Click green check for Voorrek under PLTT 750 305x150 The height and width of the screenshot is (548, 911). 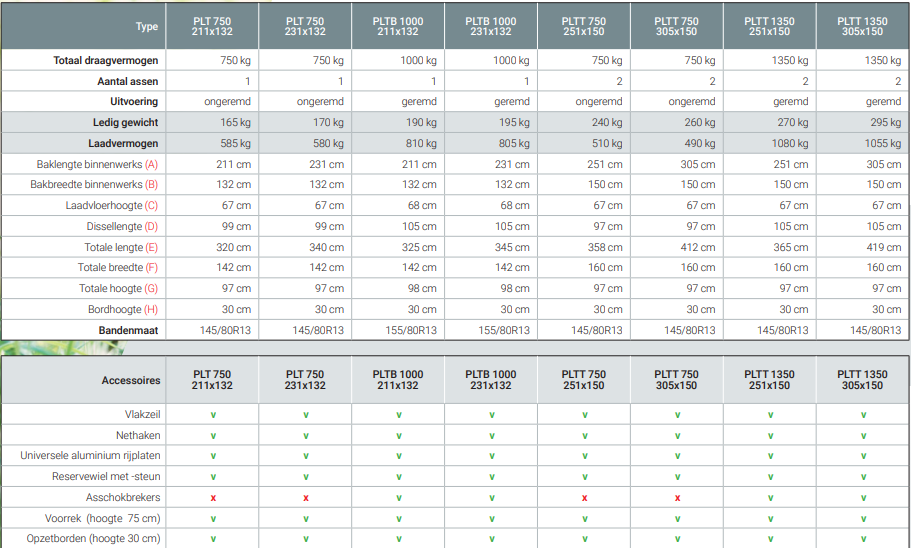click(677, 519)
